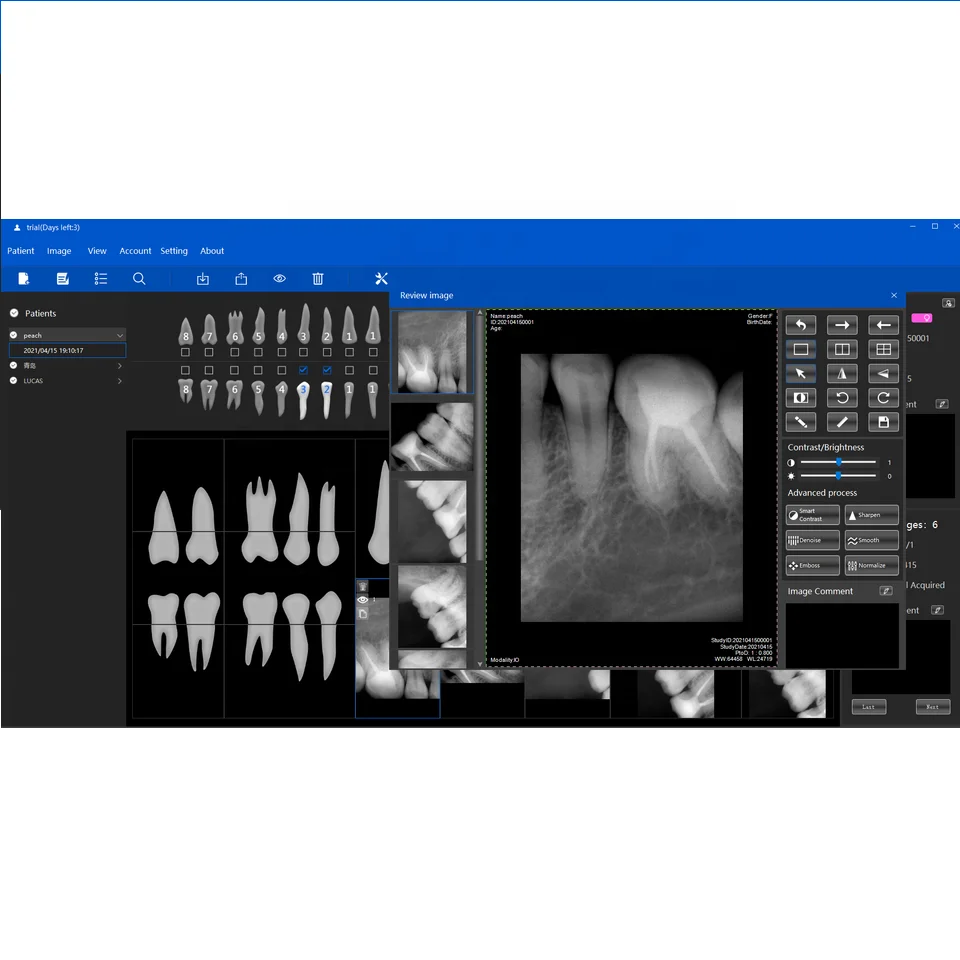Close the Review image dialog

pyautogui.click(x=894, y=295)
